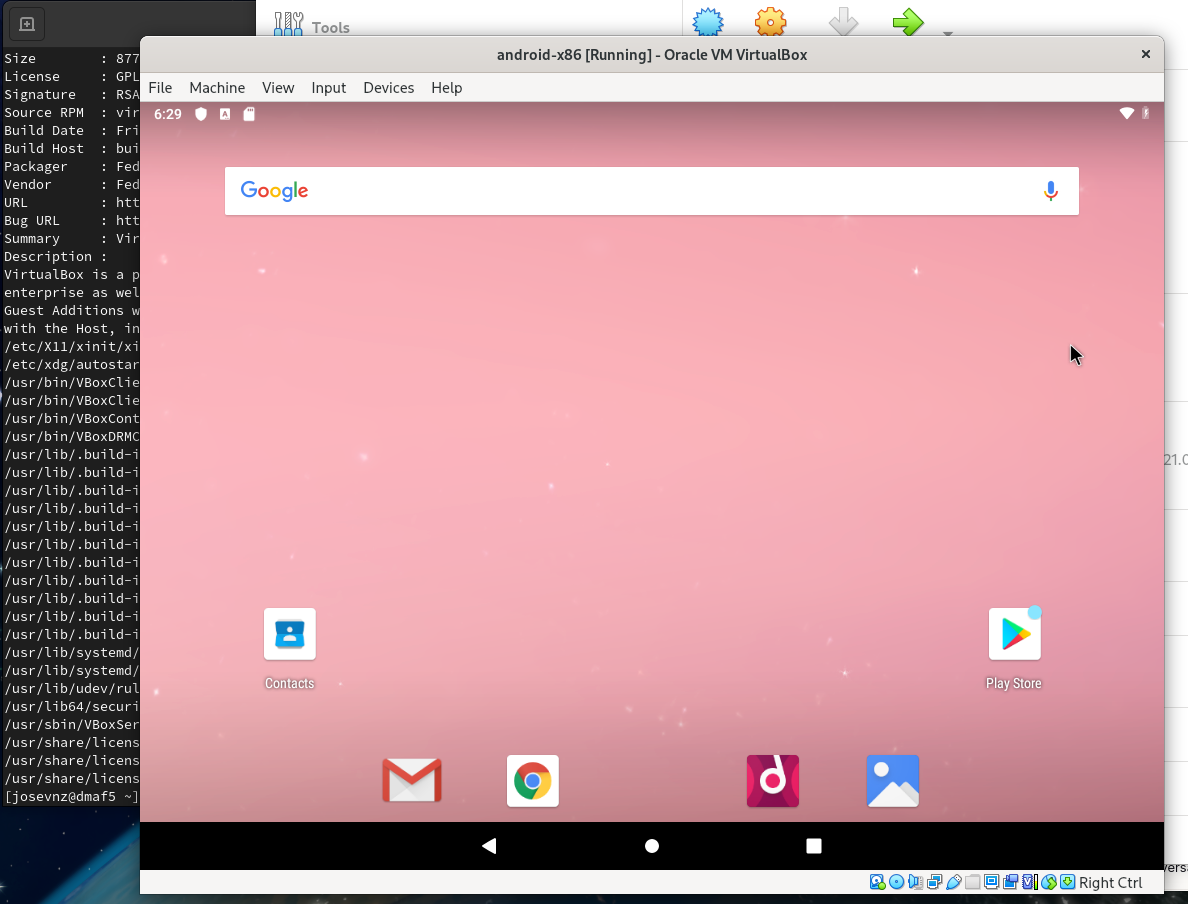This screenshot has width=1188, height=904.
Task: Tap the Google voice search microphone
Action: pos(1050,191)
